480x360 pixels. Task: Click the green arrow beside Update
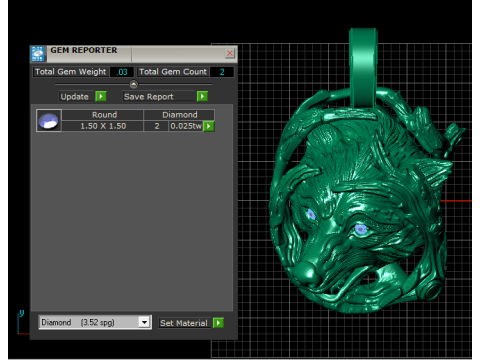[101, 97]
